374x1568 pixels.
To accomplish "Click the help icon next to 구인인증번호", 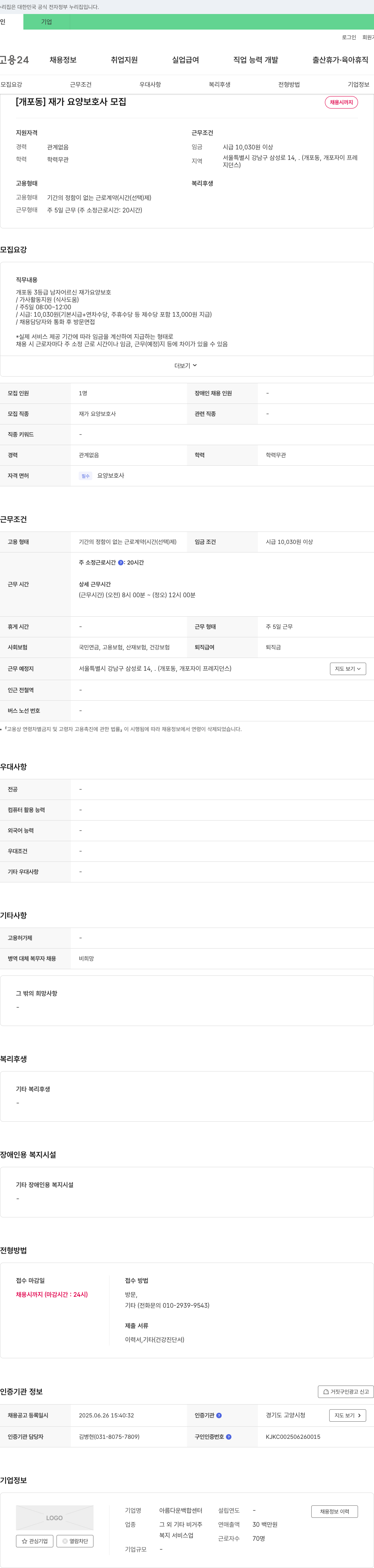I will (229, 1436).
